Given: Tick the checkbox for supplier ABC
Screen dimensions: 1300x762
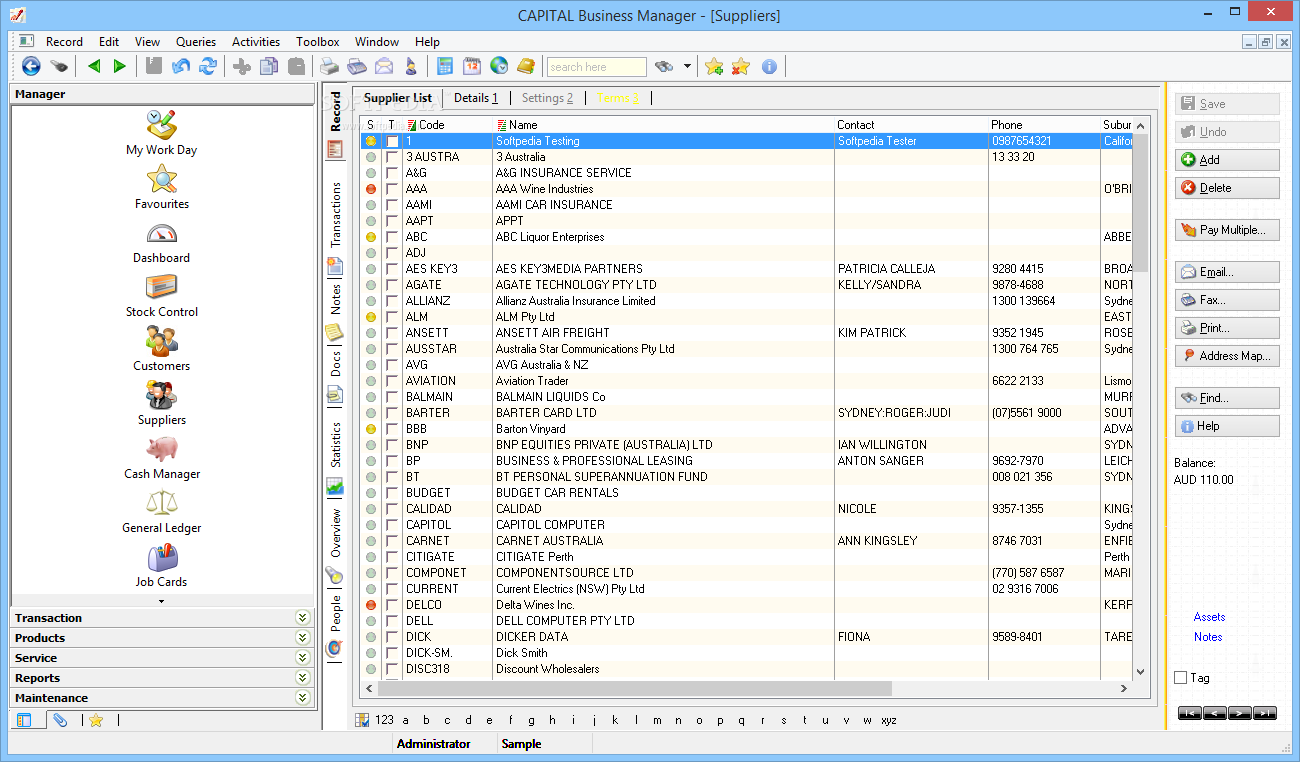Looking at the screenshot, I should click(391, 237).
